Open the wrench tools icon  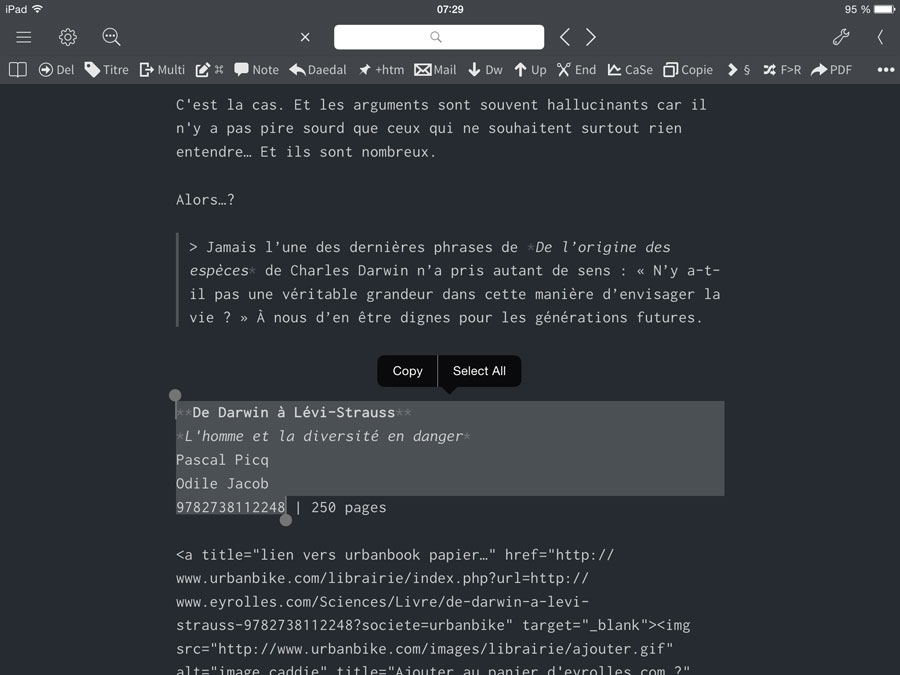pos(841,37)
